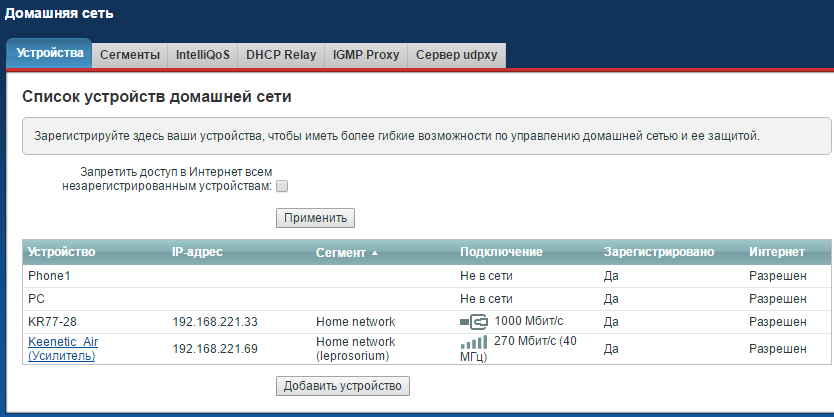Open the Сегменты tab
The height and width of the screenshot is (417, 834).
coord(129,55)
